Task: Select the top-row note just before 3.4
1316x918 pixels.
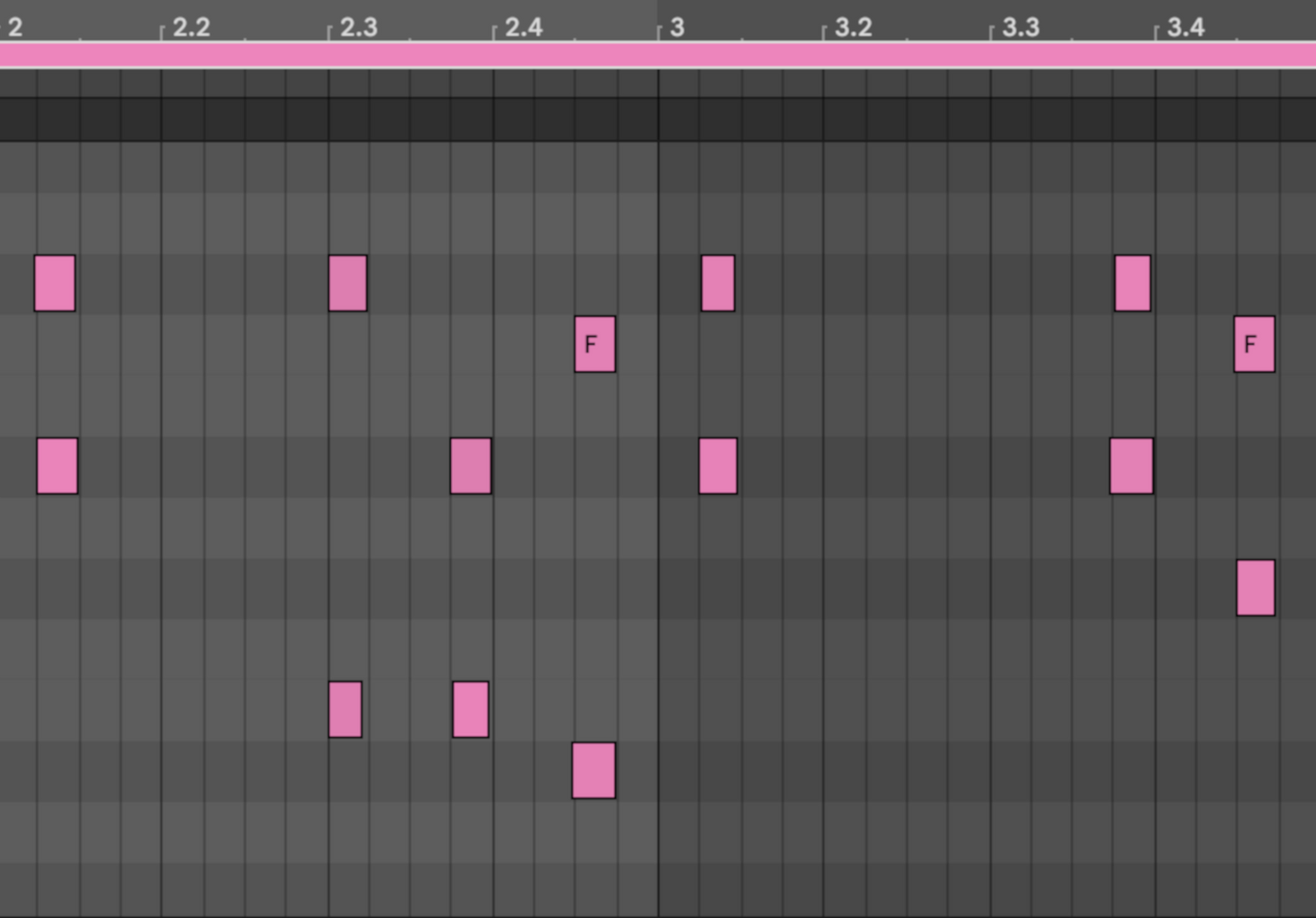Action: pos(1132,283)
